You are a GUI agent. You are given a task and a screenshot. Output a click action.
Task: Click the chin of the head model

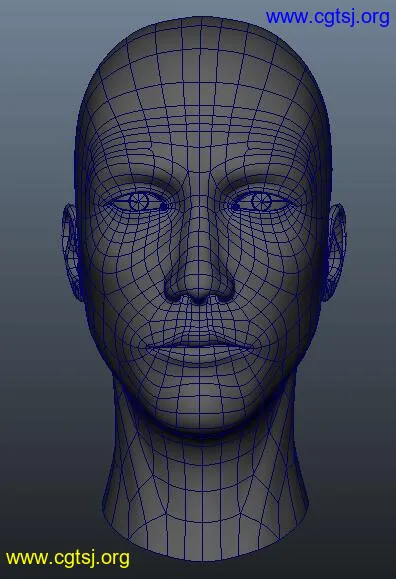point(200,410)
